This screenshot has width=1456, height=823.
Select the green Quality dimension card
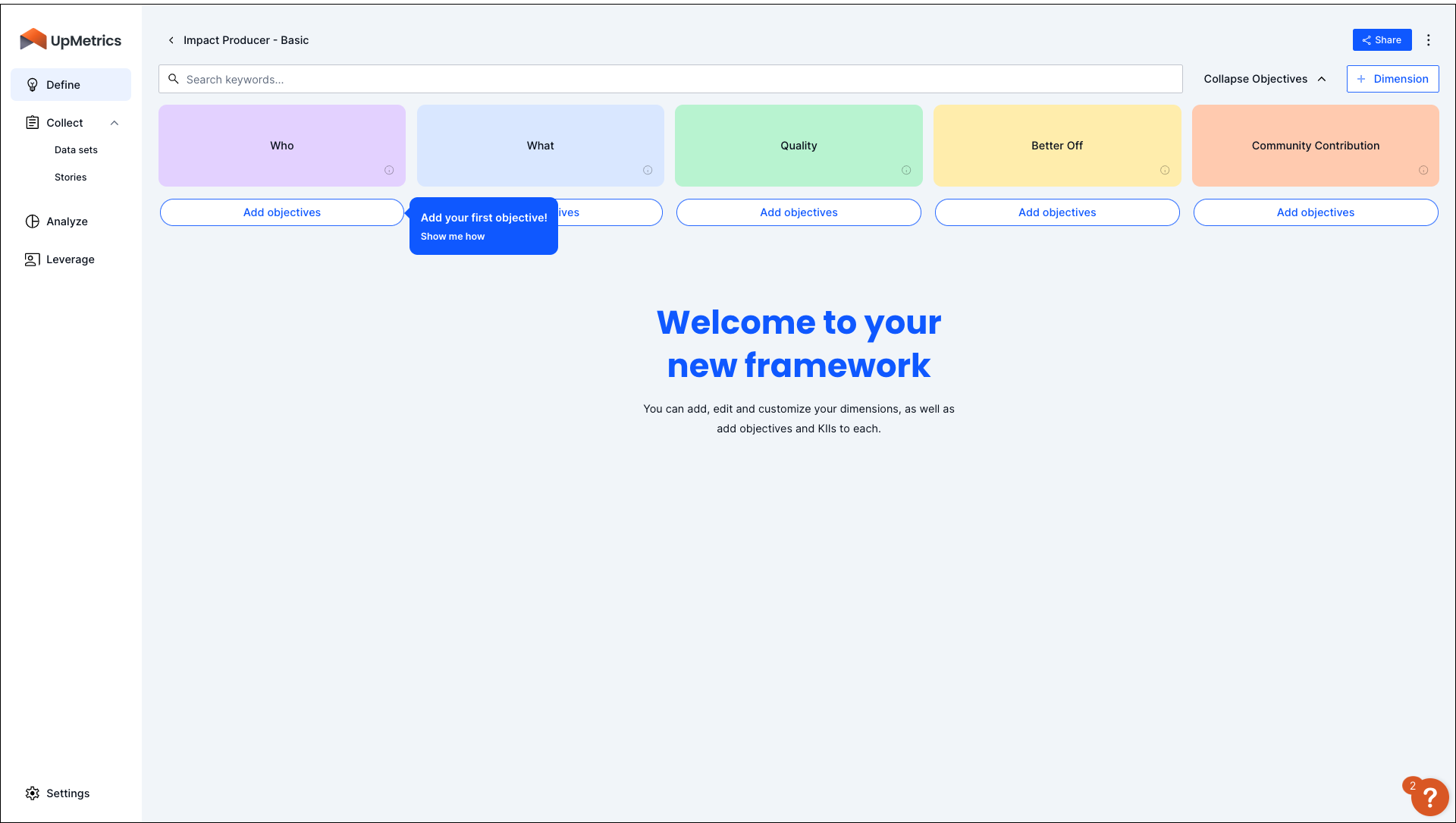pos(798,146)
